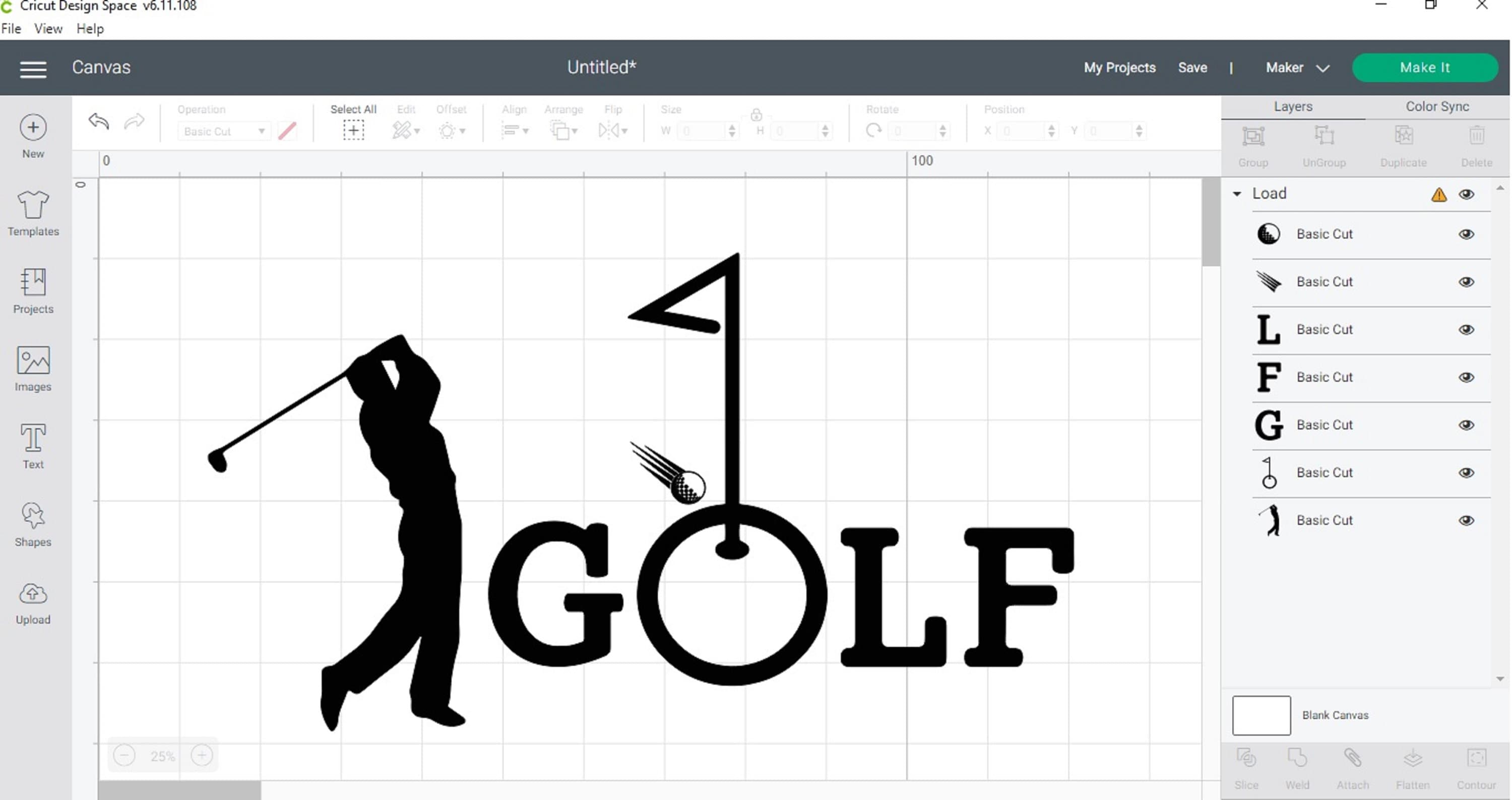Open the Text tool
Image resolution: width=1512 pixels, height=800 pixels.
coord(33,444)
